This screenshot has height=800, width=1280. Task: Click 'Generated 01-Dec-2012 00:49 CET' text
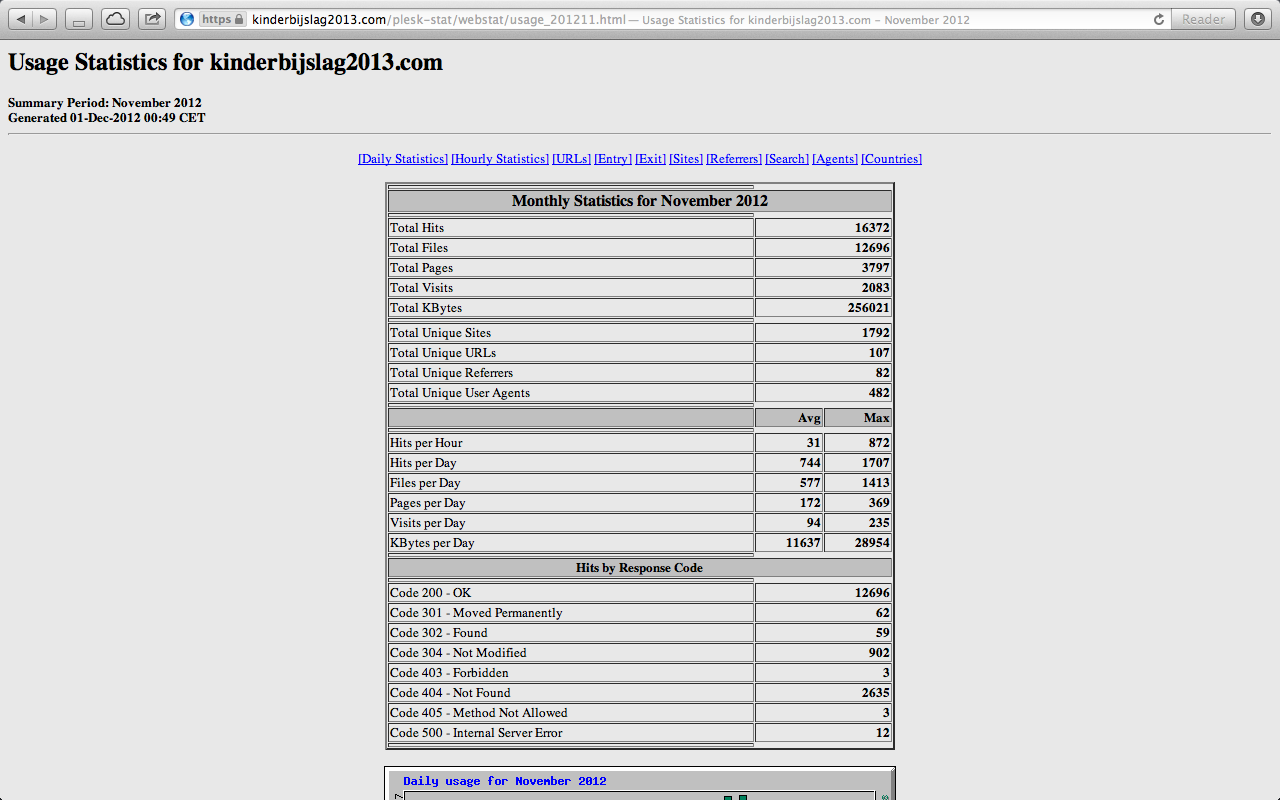[107, 118]
